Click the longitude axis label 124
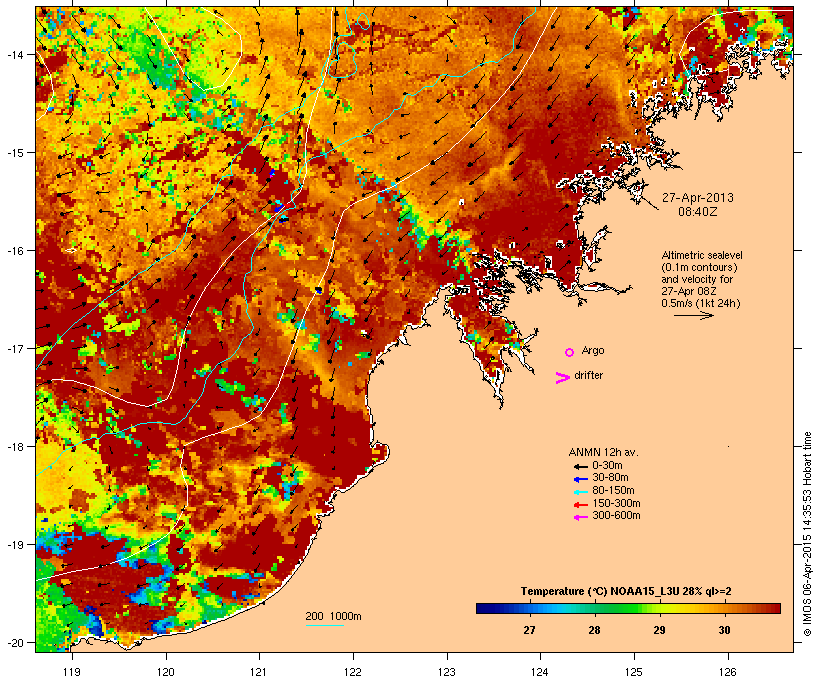Screen dimensions: 820x680 click(540, 672)
